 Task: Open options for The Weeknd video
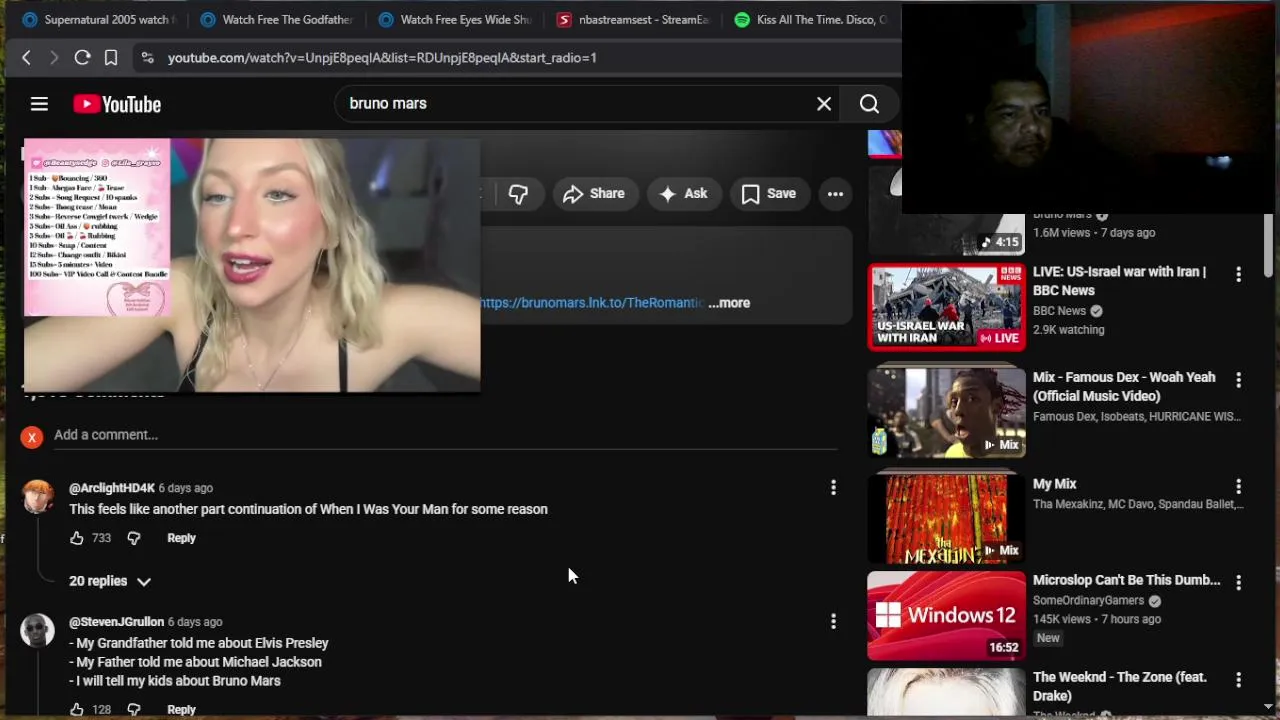coord(1238,680)
